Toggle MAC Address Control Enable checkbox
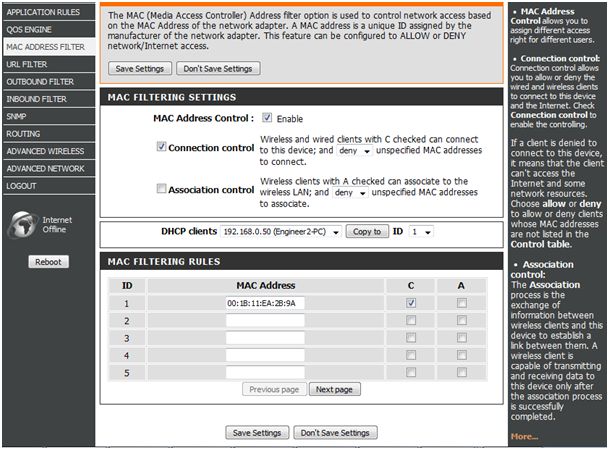Image resolution: width=609 pixels, height=450 pixels. [x=267, y=117]
